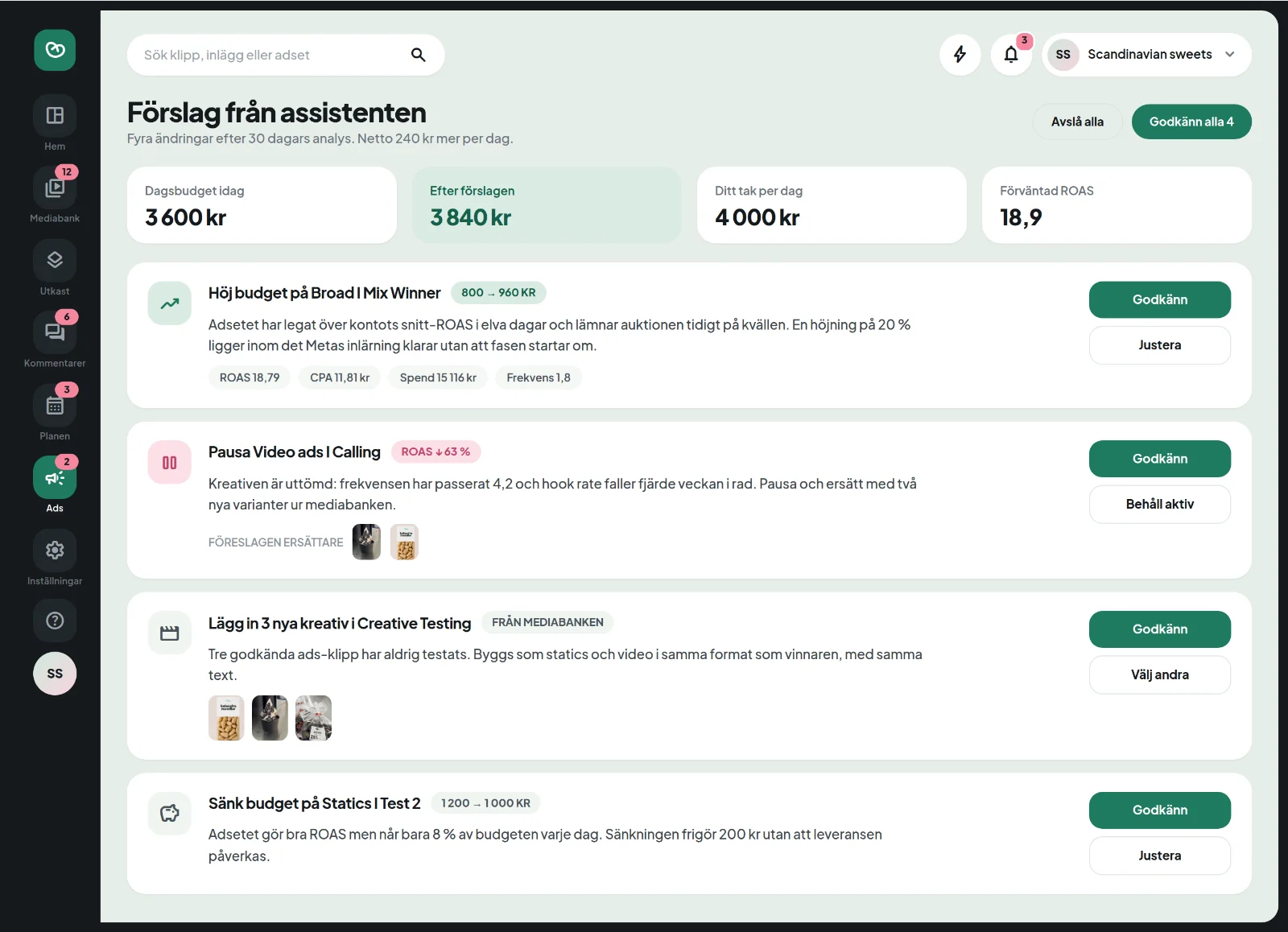Click Justera for Statics | Test 2
Screen dimensions: 1288x932
pos(1160,856)
